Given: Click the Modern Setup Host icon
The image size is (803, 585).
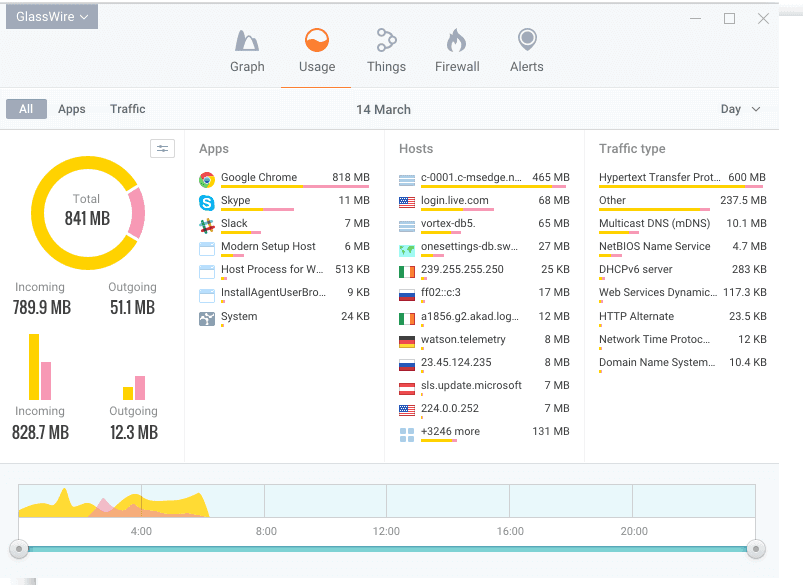Looking at the screenshot, I should [x=207, y=249].
